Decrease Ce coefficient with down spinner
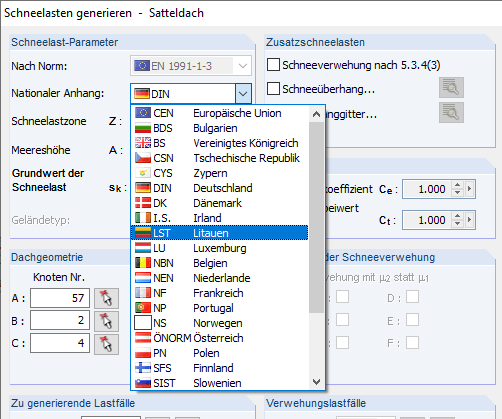The image size is (502, 419). (457, 193)
